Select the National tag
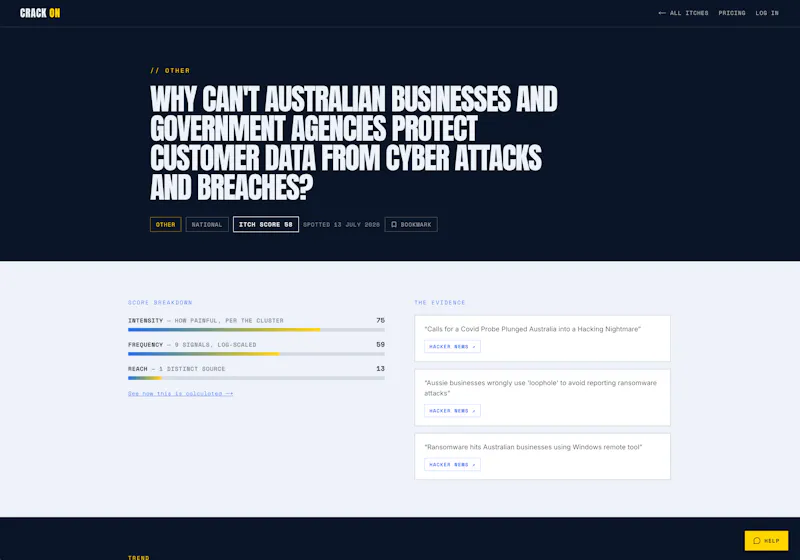Image resolution: width=800 pixels, height=560 pixels. [207, 224]
